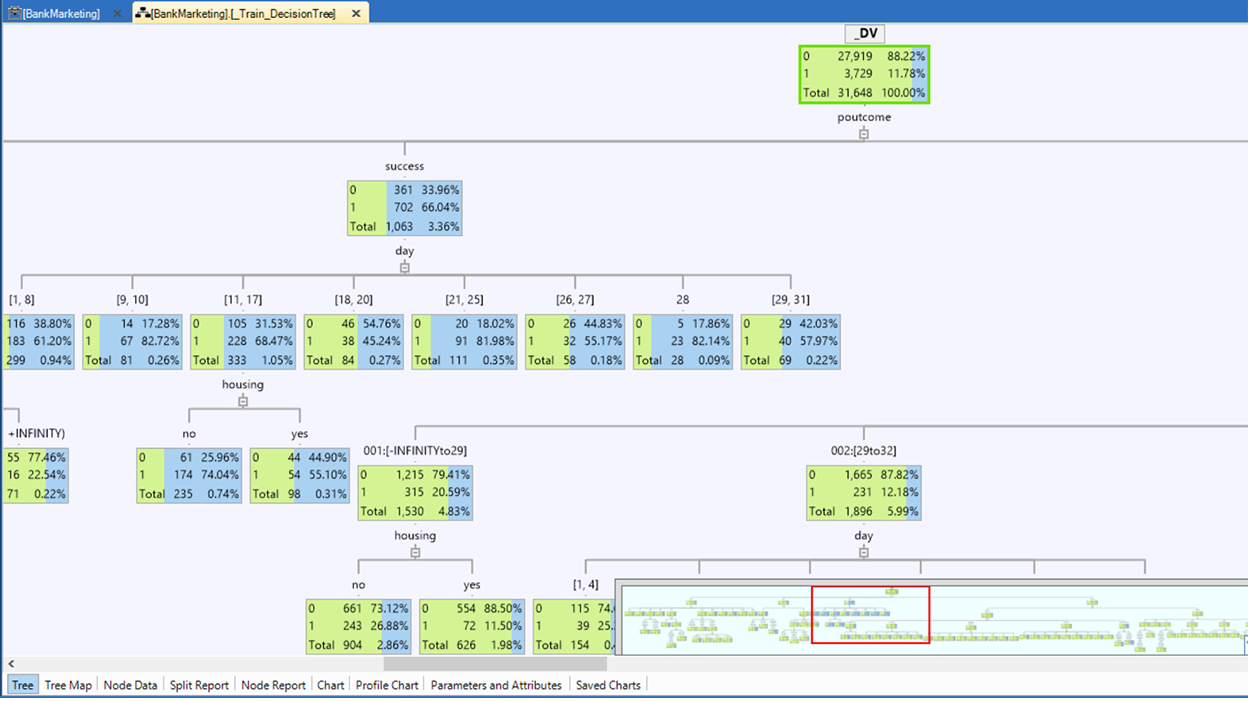Click the tree icon on the _Train_DecisionTree tab

pos(141,14)
